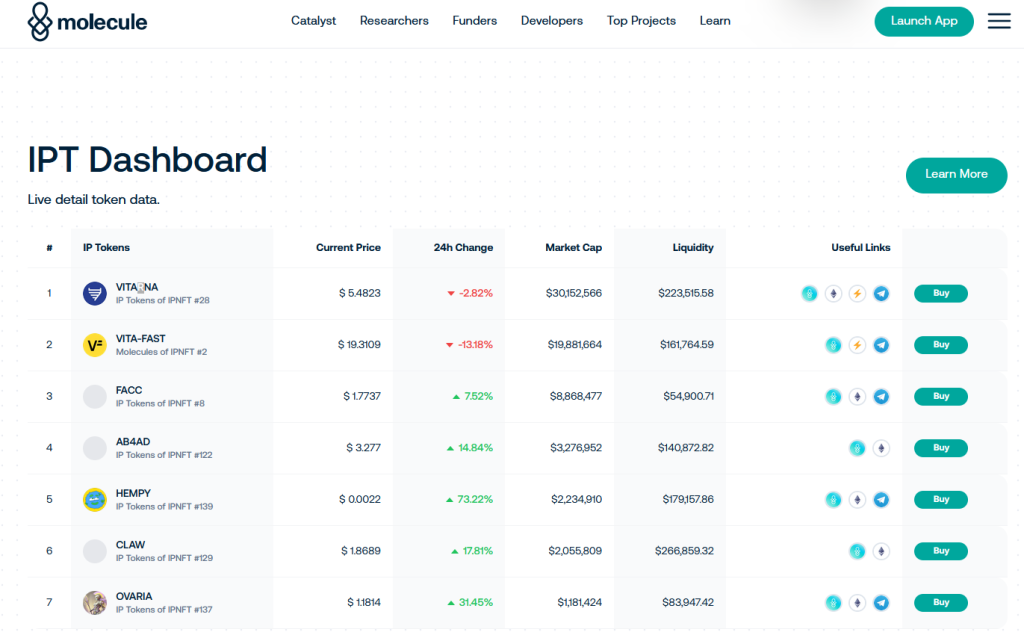Click the Liquidity column header
1024x638 pixels.
693,248
